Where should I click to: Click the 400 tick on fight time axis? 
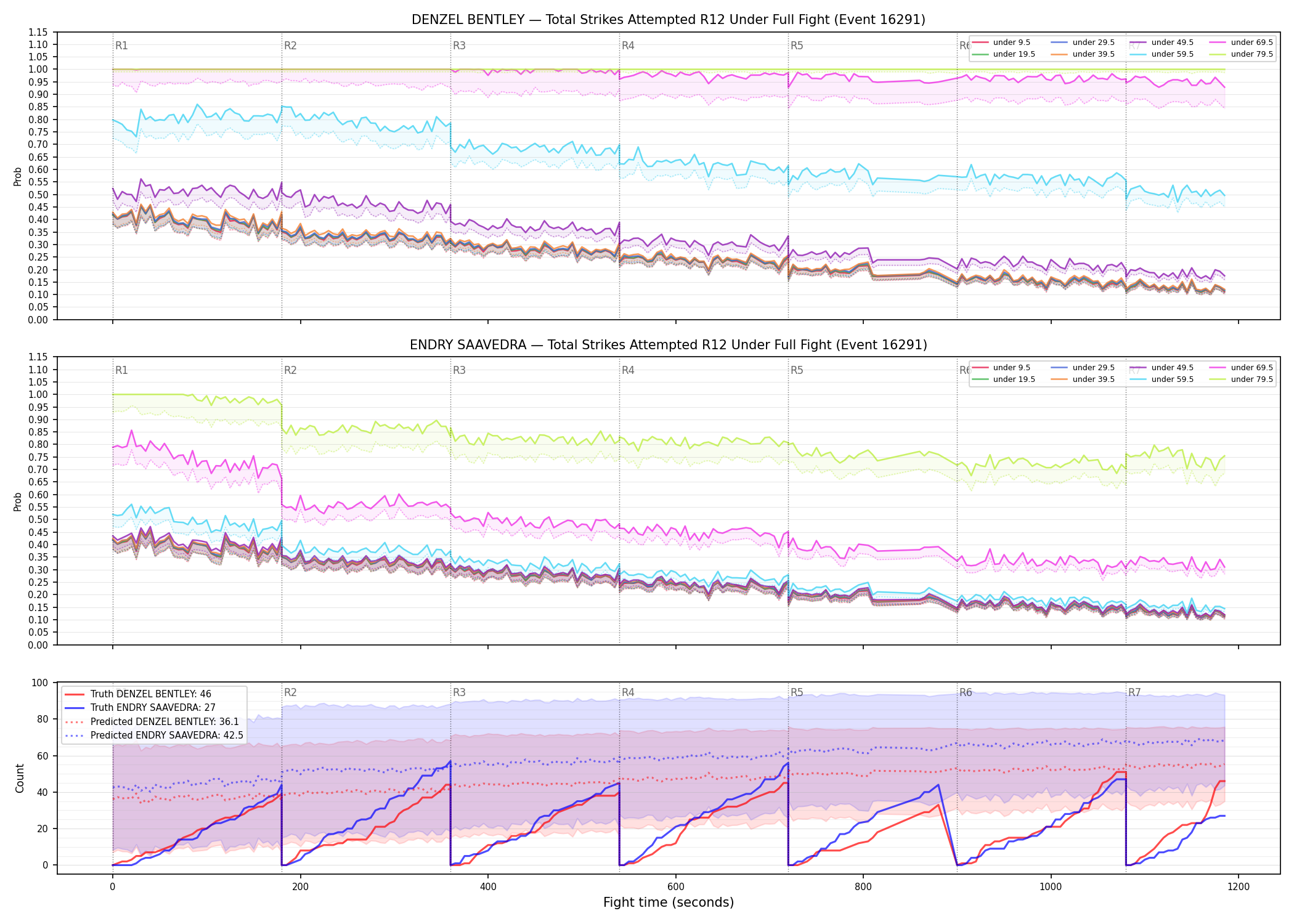pos(488,887)
